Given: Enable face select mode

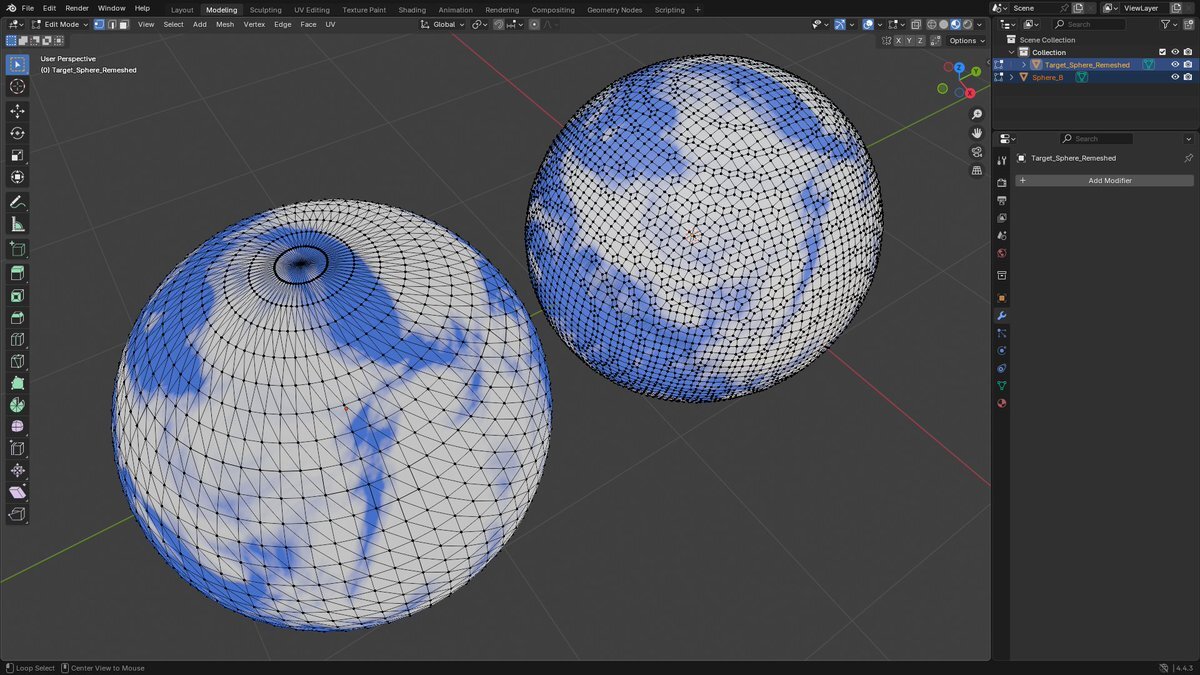Looking at the screenshot, I should pos(123,24).
